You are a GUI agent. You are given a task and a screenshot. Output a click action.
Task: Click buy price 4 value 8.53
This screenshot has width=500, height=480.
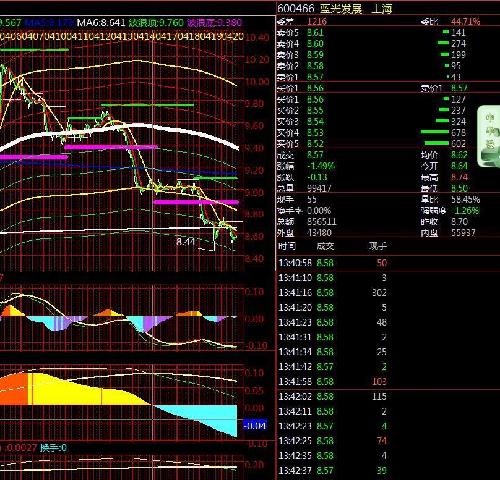click(x=315, y=133)
